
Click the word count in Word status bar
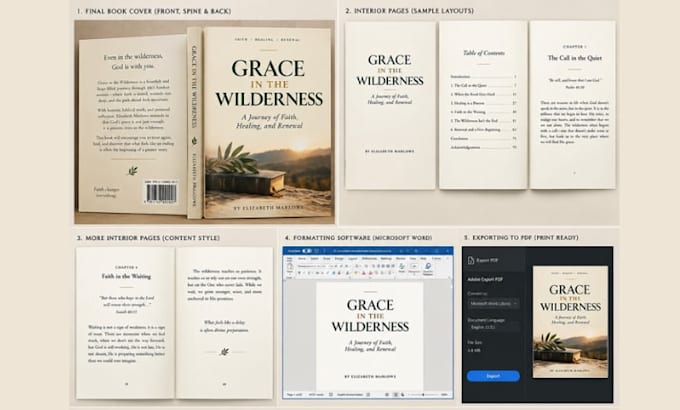pos(316,395)
